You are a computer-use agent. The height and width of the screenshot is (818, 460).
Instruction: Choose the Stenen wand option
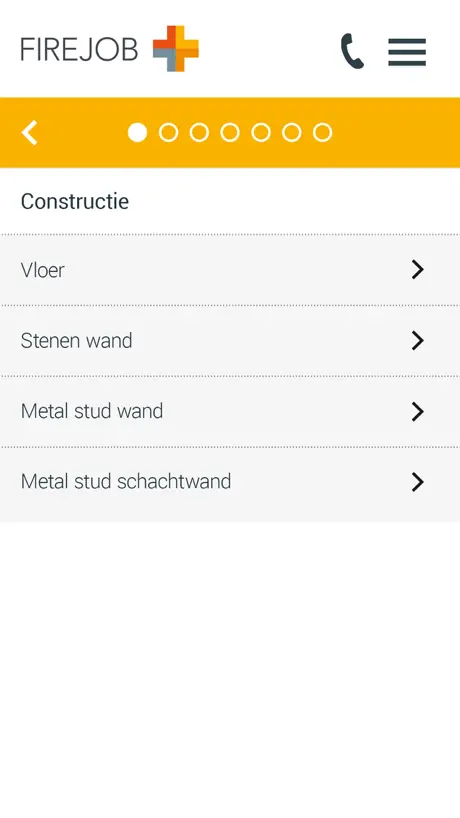[x=230, y=341]
